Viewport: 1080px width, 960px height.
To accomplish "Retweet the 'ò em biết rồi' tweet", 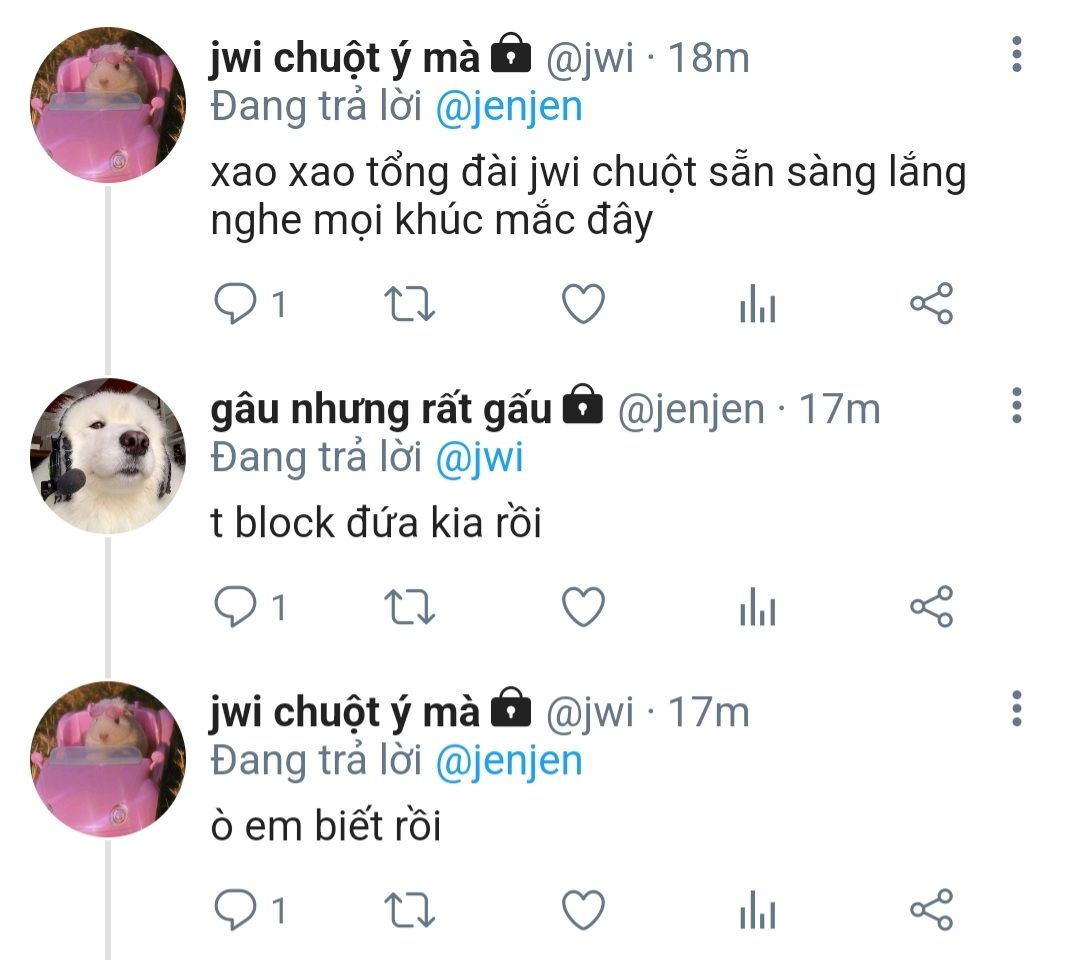I will coord(409,910).
